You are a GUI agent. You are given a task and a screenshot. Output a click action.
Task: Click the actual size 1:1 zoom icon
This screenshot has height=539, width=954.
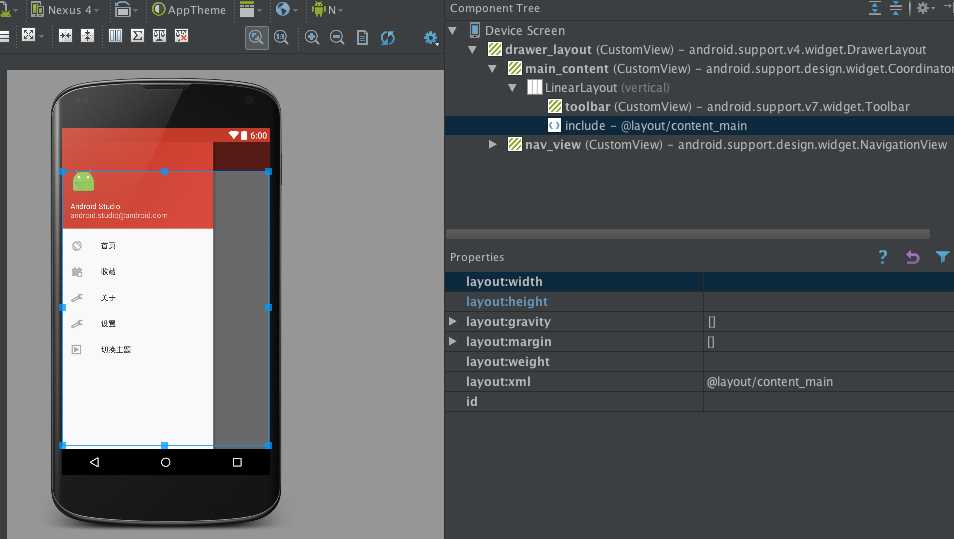click(281, 38)
